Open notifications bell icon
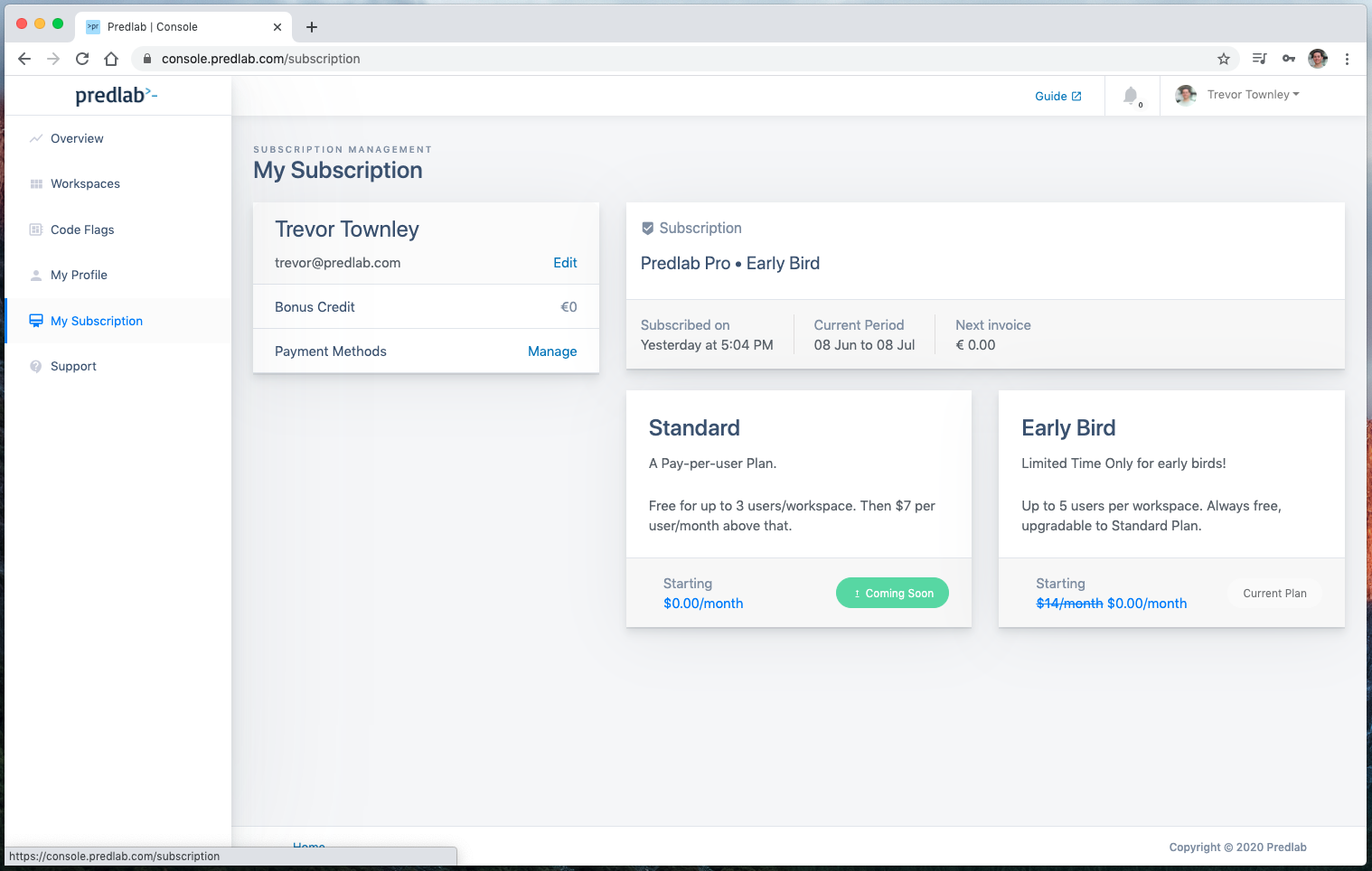The width and height of the screenshot is (1372, 871). (x=1131, y=96)
